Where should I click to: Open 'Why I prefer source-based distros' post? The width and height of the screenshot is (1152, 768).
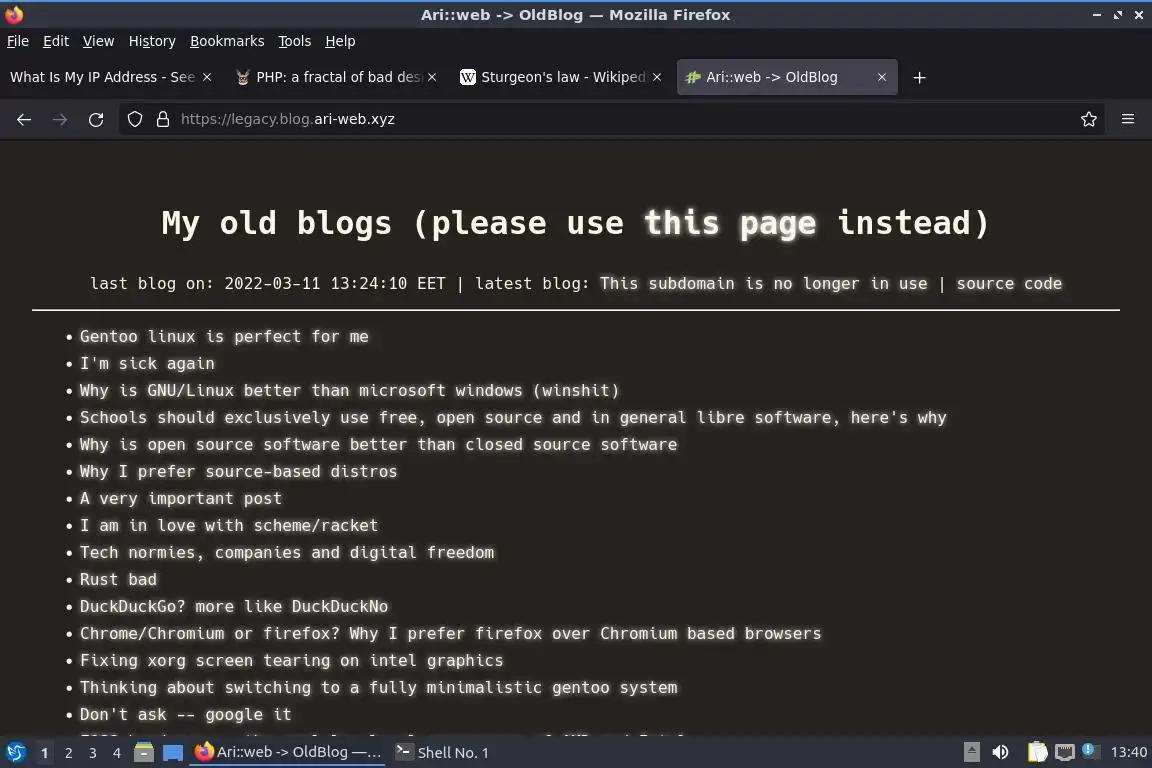coord(238,472)
